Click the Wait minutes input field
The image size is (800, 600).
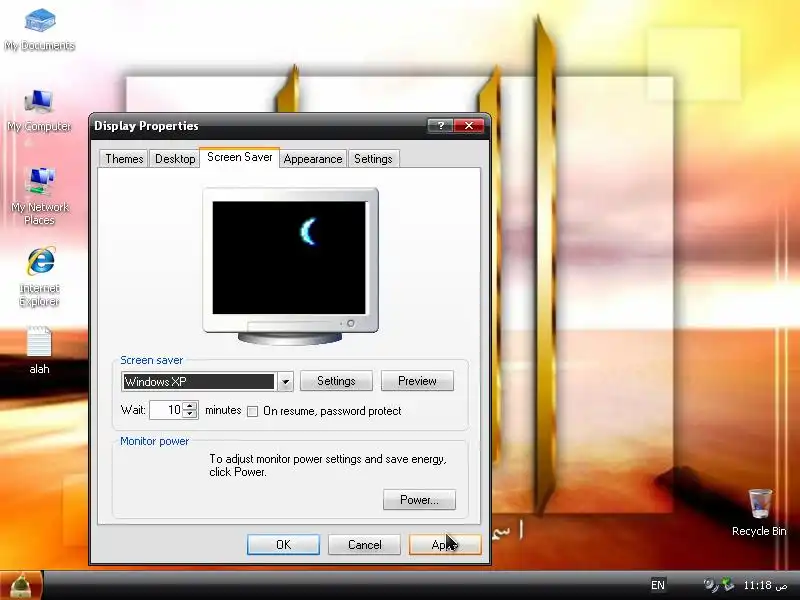pos(166,410)
